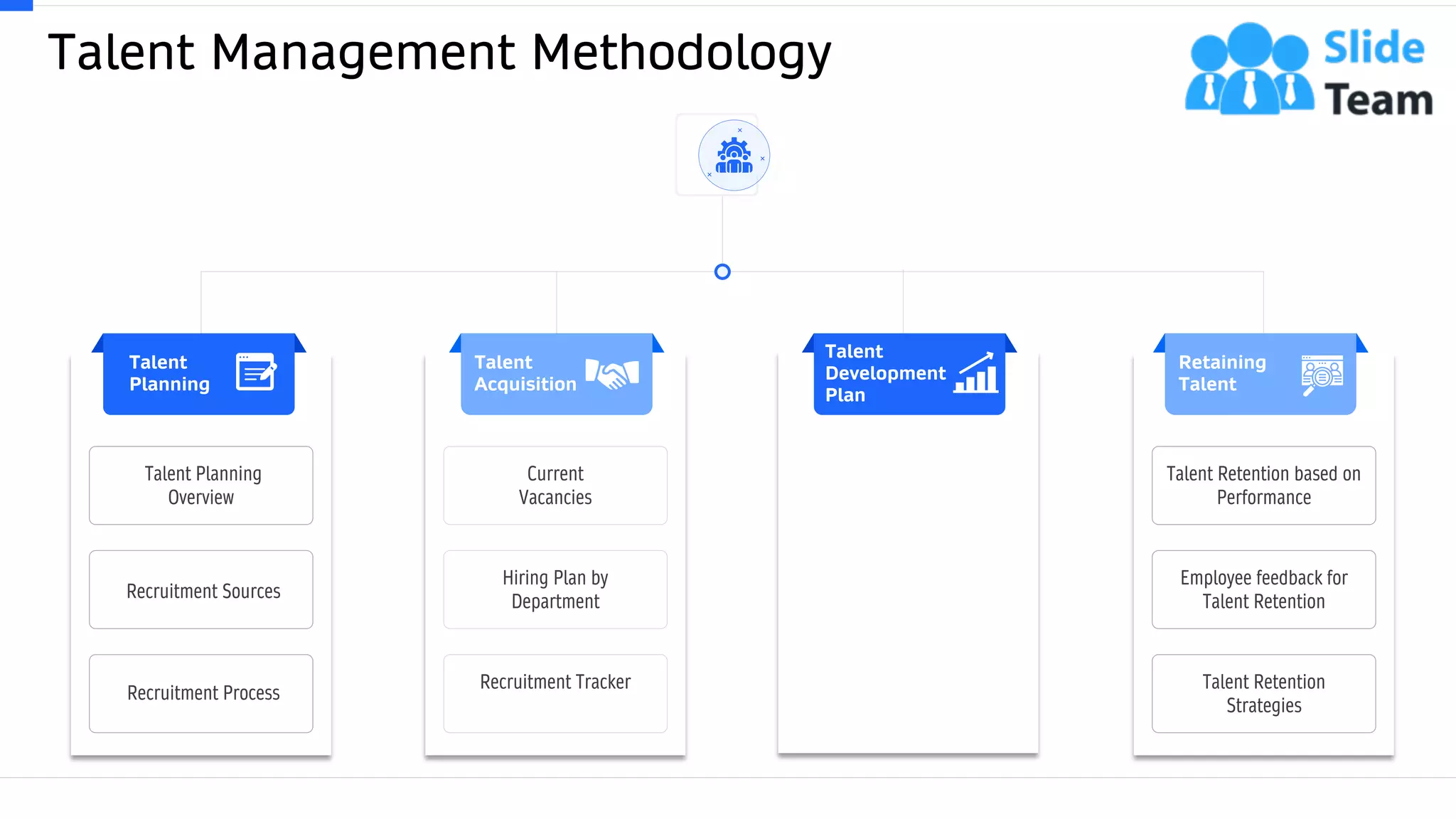Viewport: 1456px width, 819px height.
Task: Click the Slide Team logo text
Action: [x=1378, y=73]
